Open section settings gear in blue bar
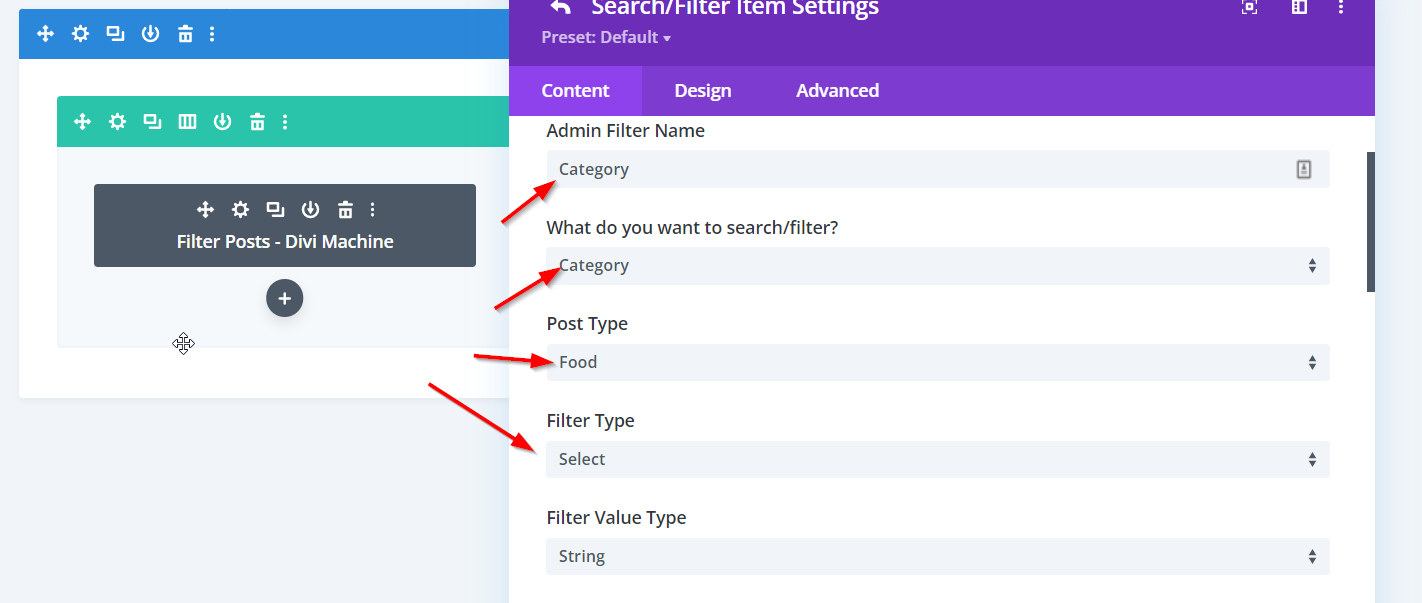Screen dimensions: 1422x603 pos(80,34)
